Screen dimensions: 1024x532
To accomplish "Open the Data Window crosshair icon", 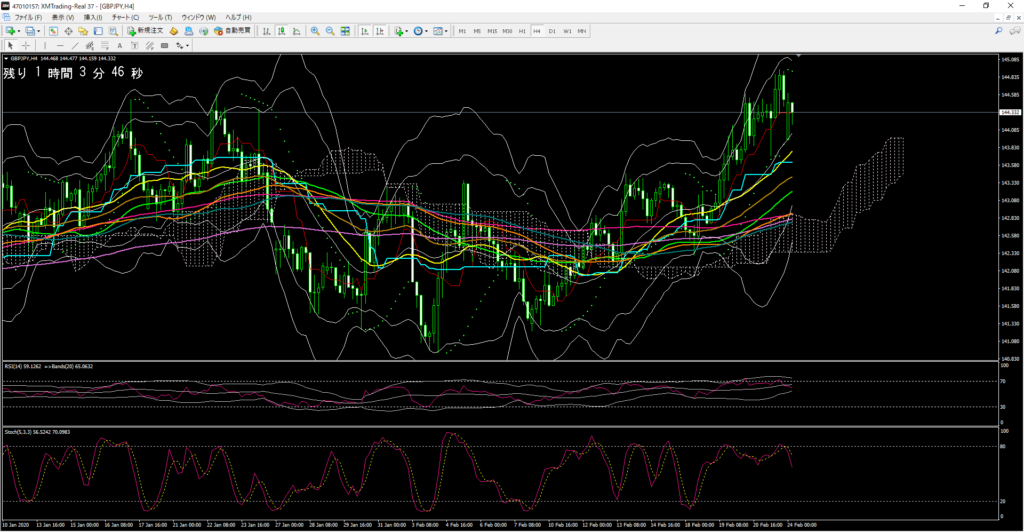I will coord(68,31).
